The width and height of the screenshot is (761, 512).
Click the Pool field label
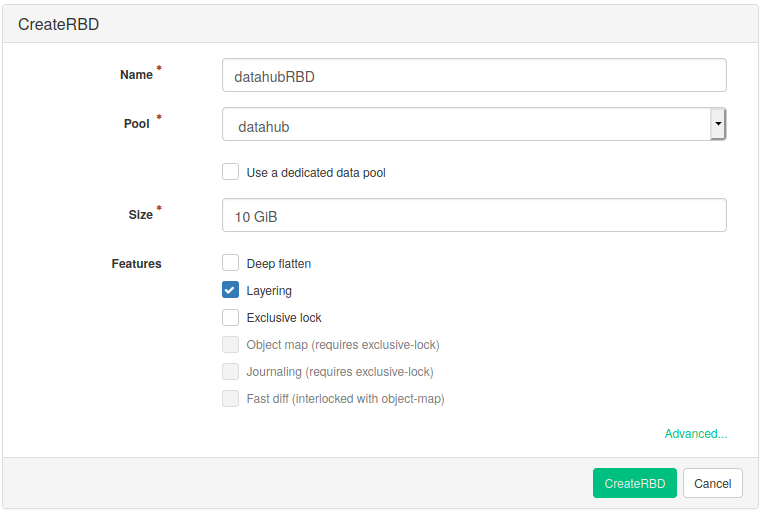click(x=136, y=124)
